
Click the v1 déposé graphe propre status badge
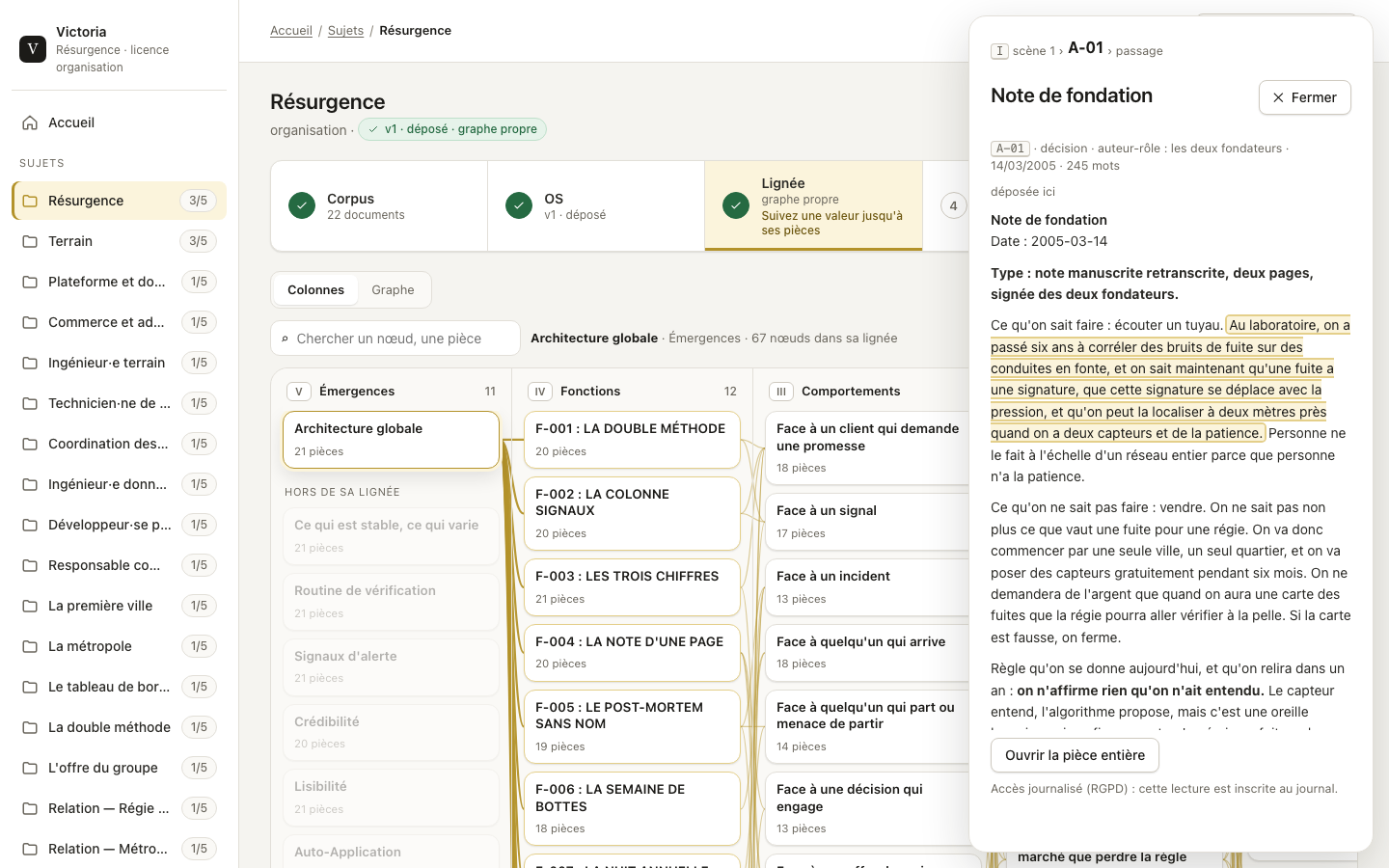[452, 129]
